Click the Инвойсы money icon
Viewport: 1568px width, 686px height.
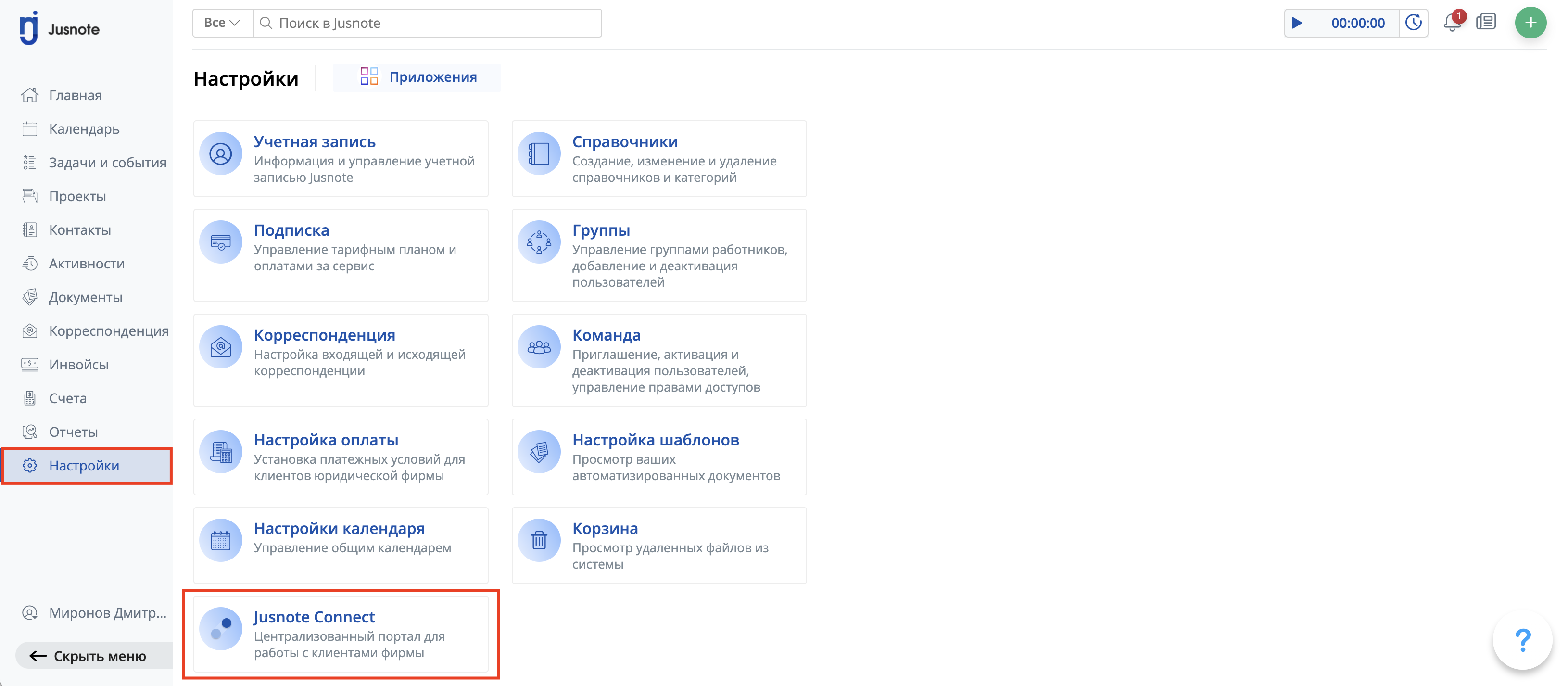30,364
